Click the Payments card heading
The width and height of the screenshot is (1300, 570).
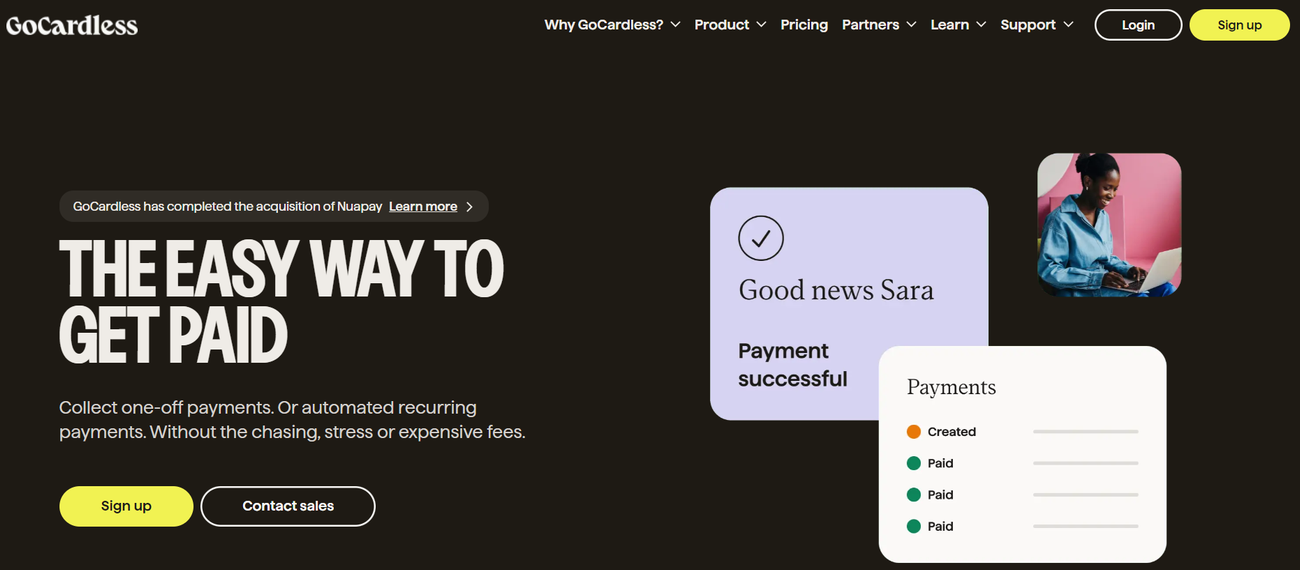(951, 387)
